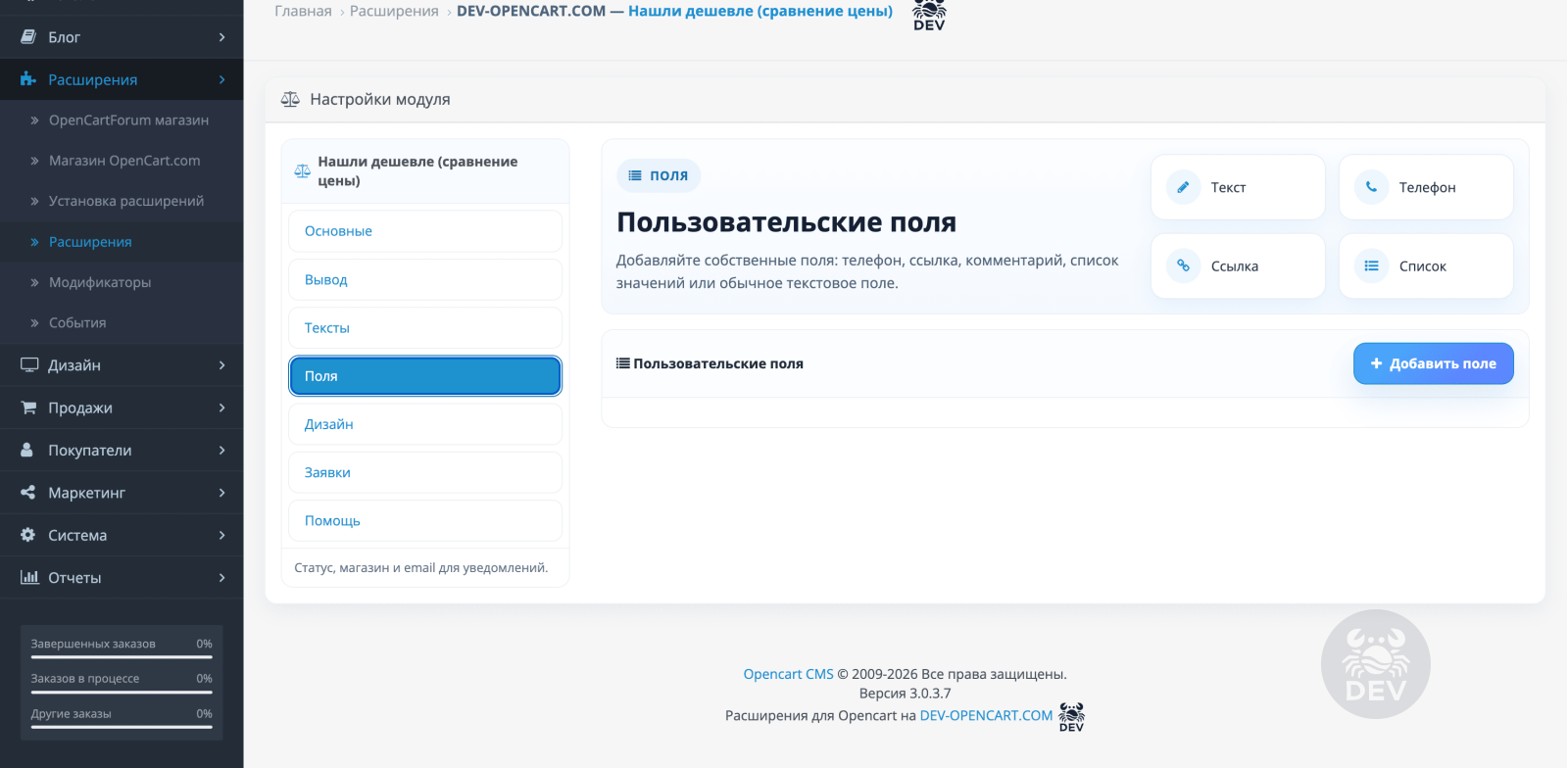
Task: Click the Ссылка field type card
Action: tap(1238, 265)
